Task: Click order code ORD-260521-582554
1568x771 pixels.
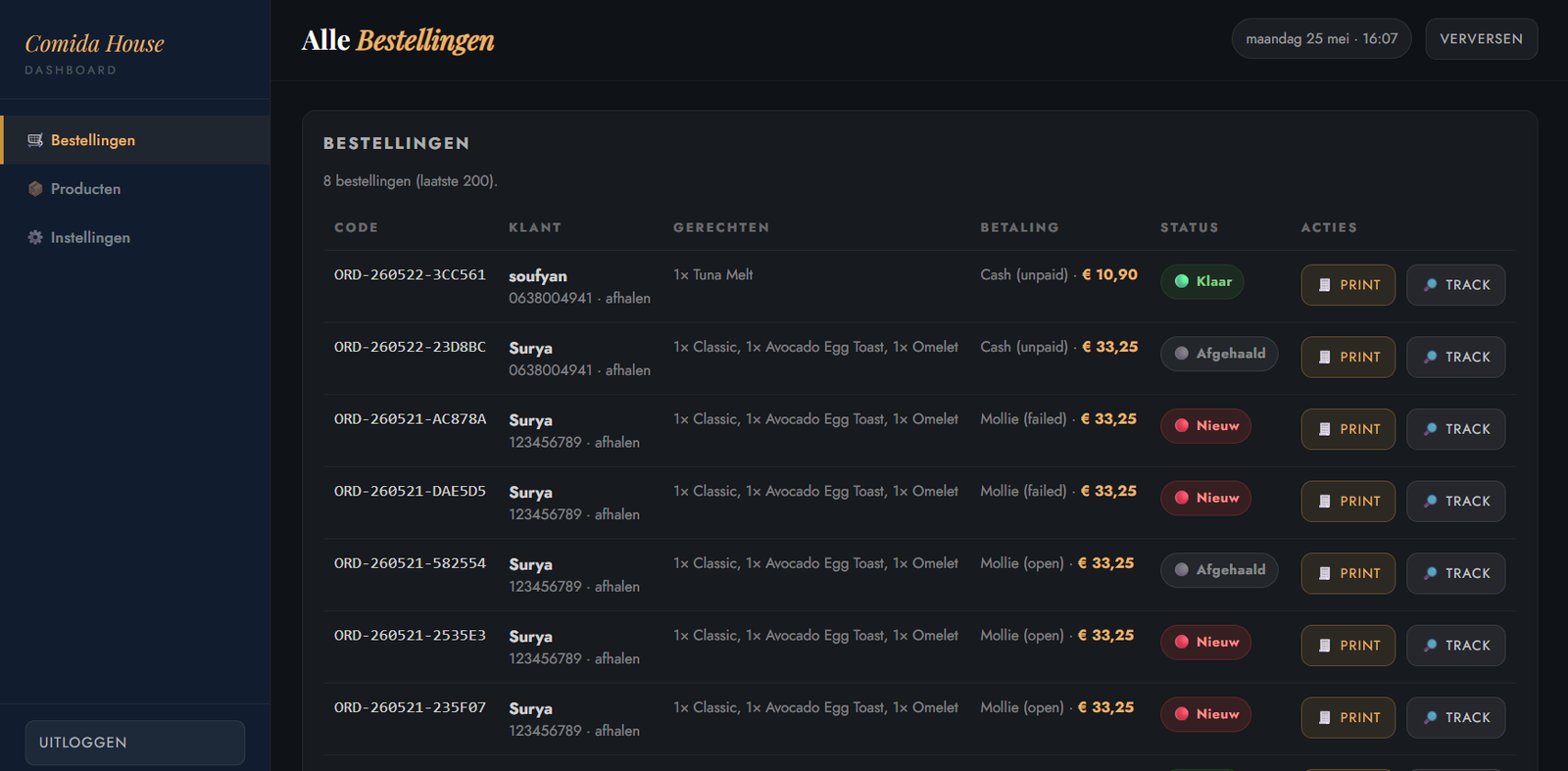Action: (x=410, y=563)
